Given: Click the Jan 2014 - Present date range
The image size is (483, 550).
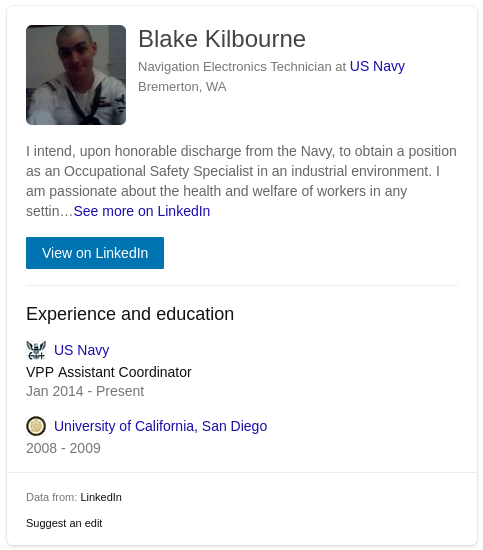Looking at the screenshot, I should (85, 391).
